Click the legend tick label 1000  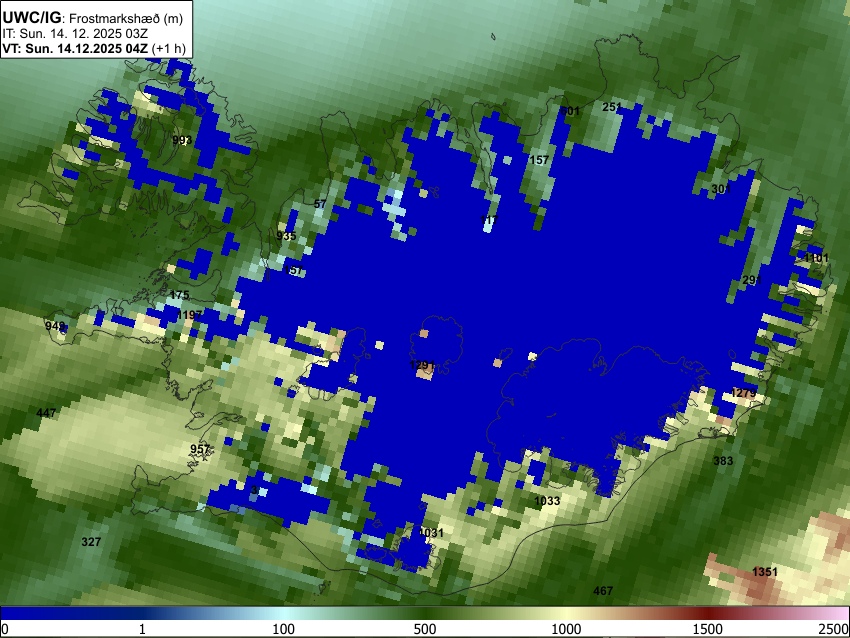(x=566, y=629)
